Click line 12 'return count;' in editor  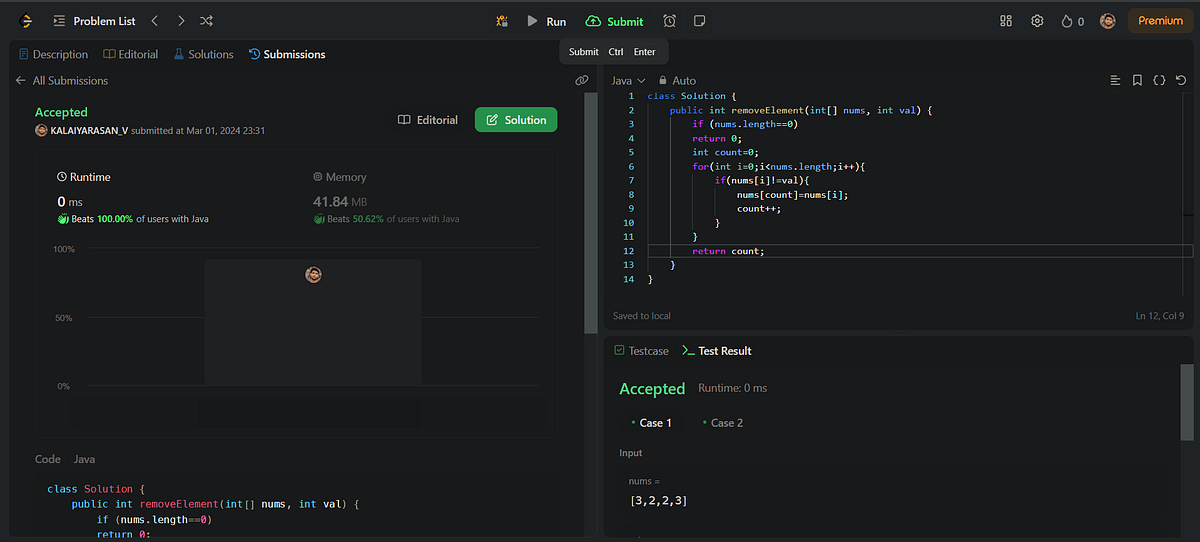pos(727,251)
